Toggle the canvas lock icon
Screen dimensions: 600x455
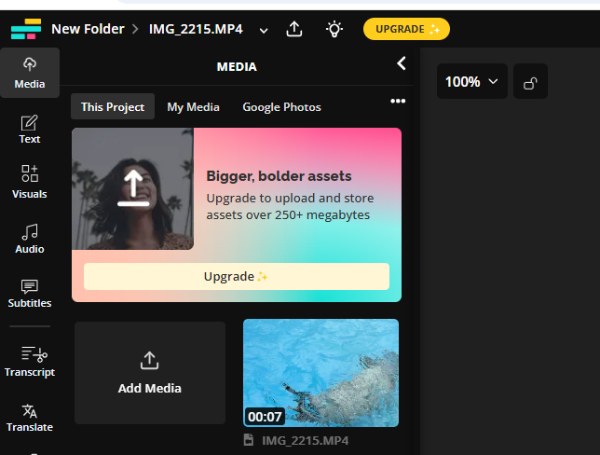[x=530, y=82]
